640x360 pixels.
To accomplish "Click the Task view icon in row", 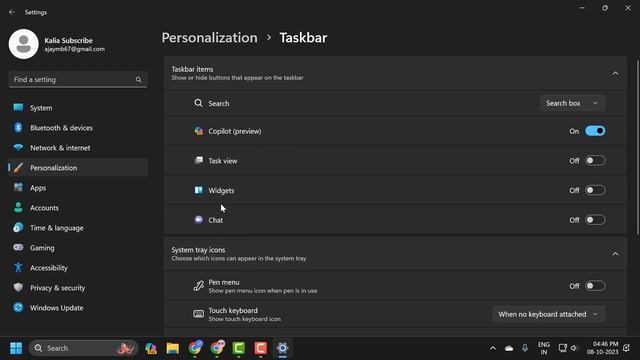I will [x=198, y=160].
